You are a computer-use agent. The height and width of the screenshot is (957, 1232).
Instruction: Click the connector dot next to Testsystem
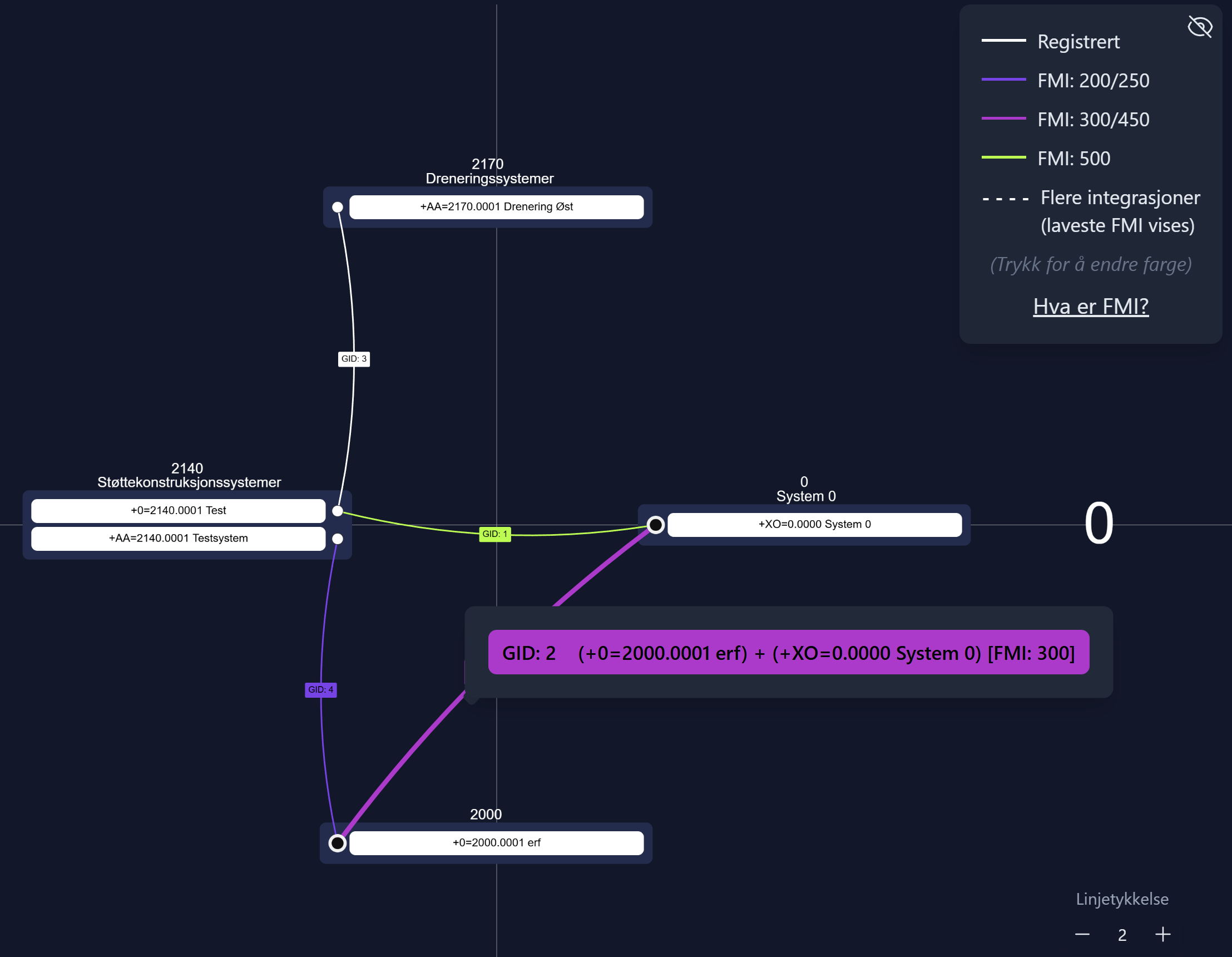click(337, 539)
